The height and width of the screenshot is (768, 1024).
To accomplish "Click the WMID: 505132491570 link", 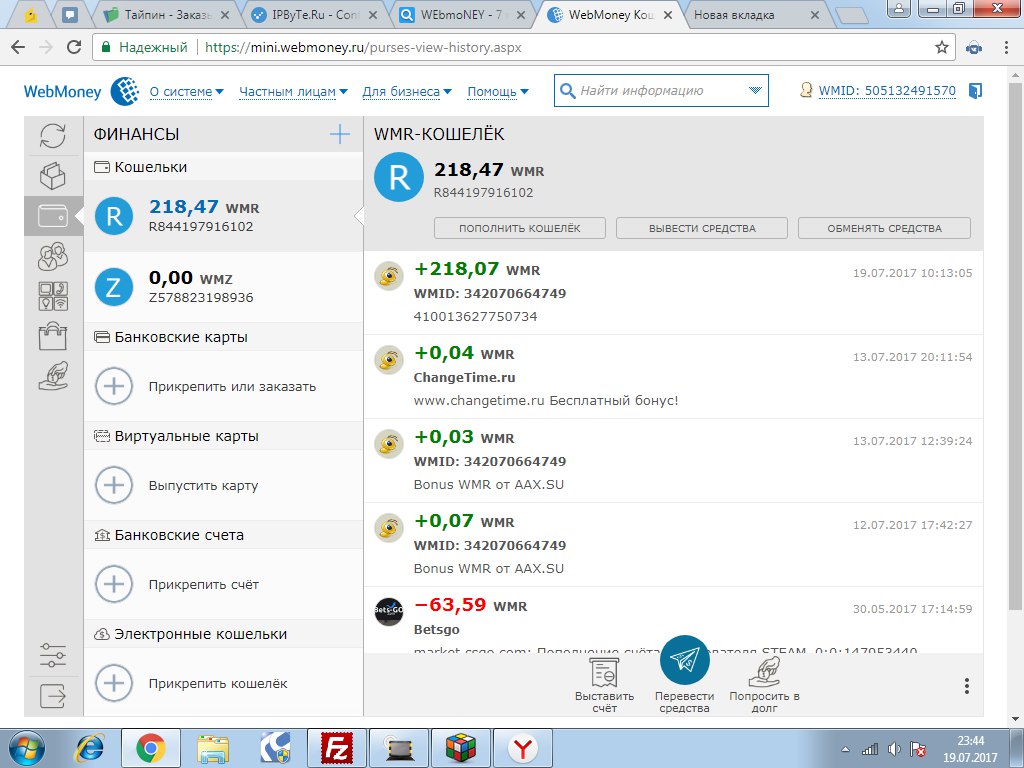I will pyautogui.click(x=886, y=91).
